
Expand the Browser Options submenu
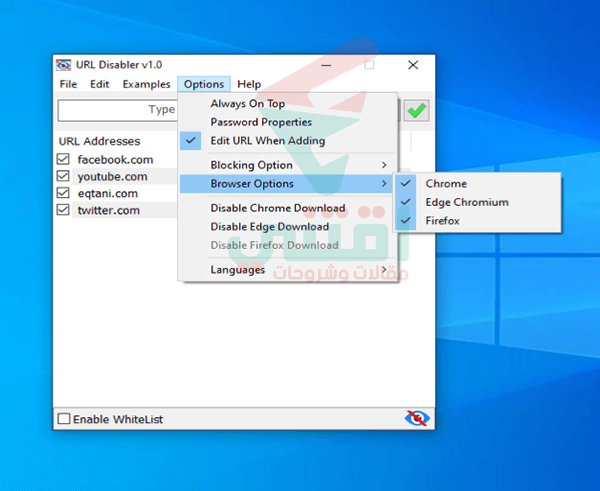click(288, 184)
